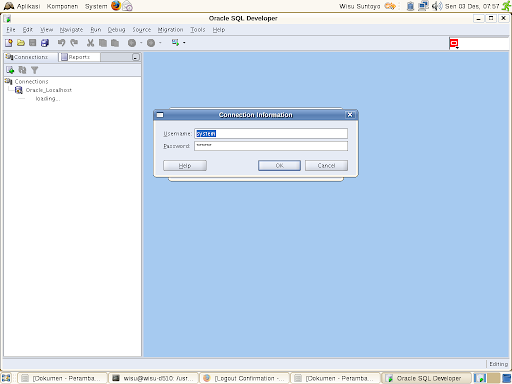This screenshot has width=512, height=384.
Task: Open the Navigate menu
Action: pos(71,30)
